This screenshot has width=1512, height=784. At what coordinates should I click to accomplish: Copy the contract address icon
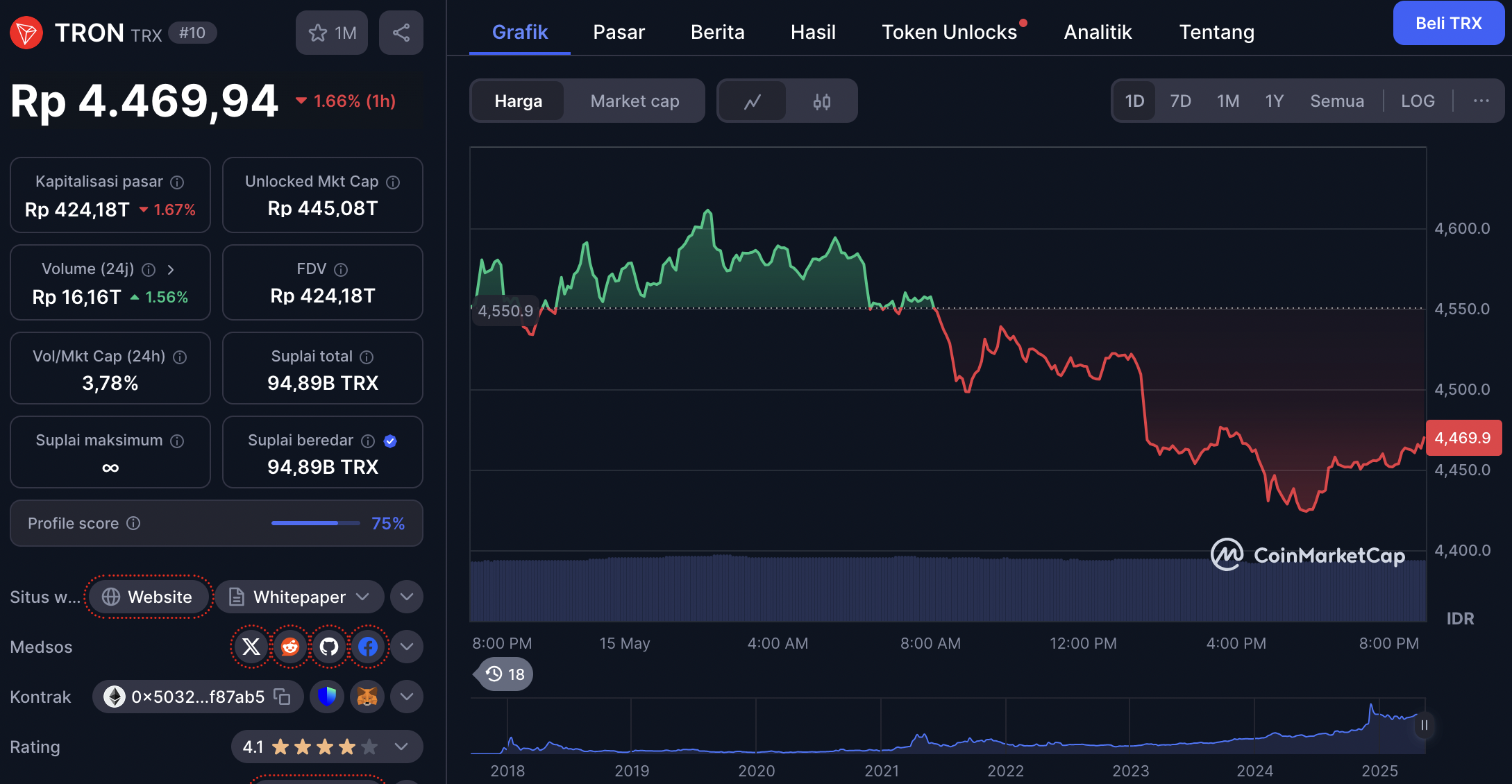282,697
